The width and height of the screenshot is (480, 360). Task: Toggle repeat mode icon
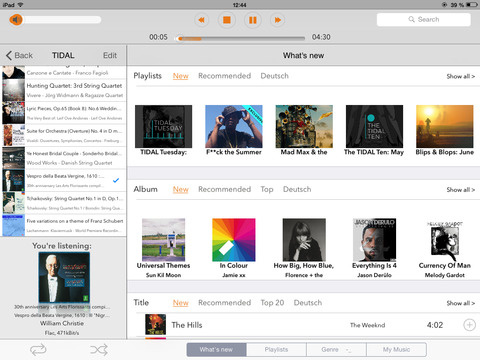(38, 350)
